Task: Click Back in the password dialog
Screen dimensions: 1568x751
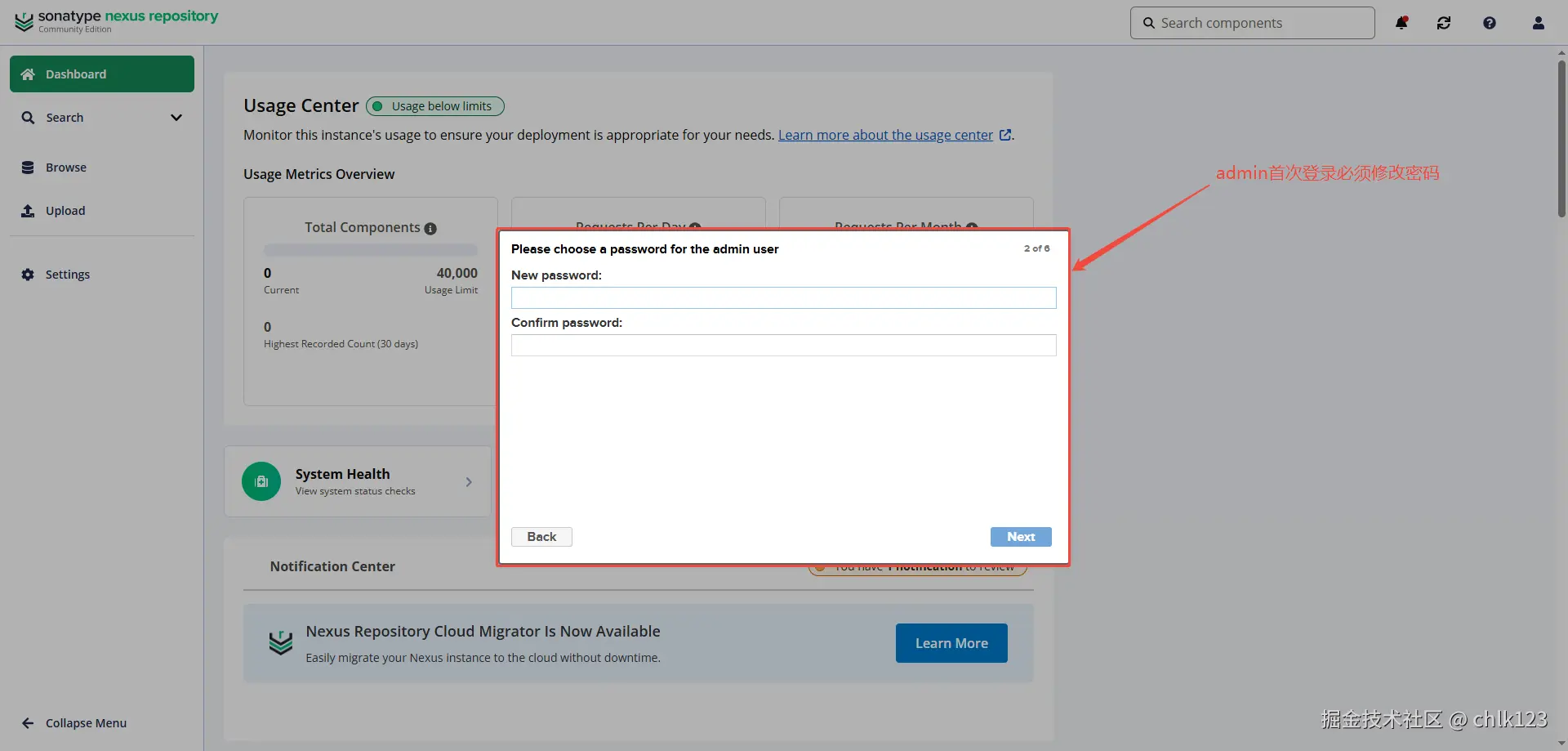Action: (541, 537)
